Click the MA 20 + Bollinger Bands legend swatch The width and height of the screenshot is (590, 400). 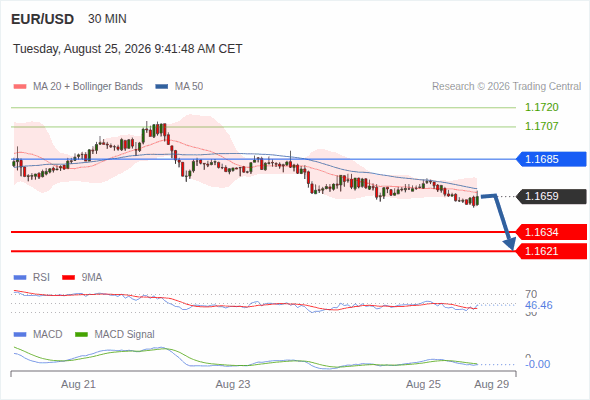pos(20,87)
